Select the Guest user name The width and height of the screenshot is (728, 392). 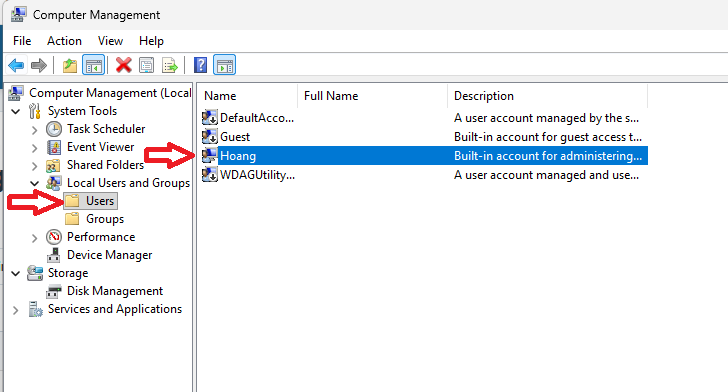pos(235,137)
